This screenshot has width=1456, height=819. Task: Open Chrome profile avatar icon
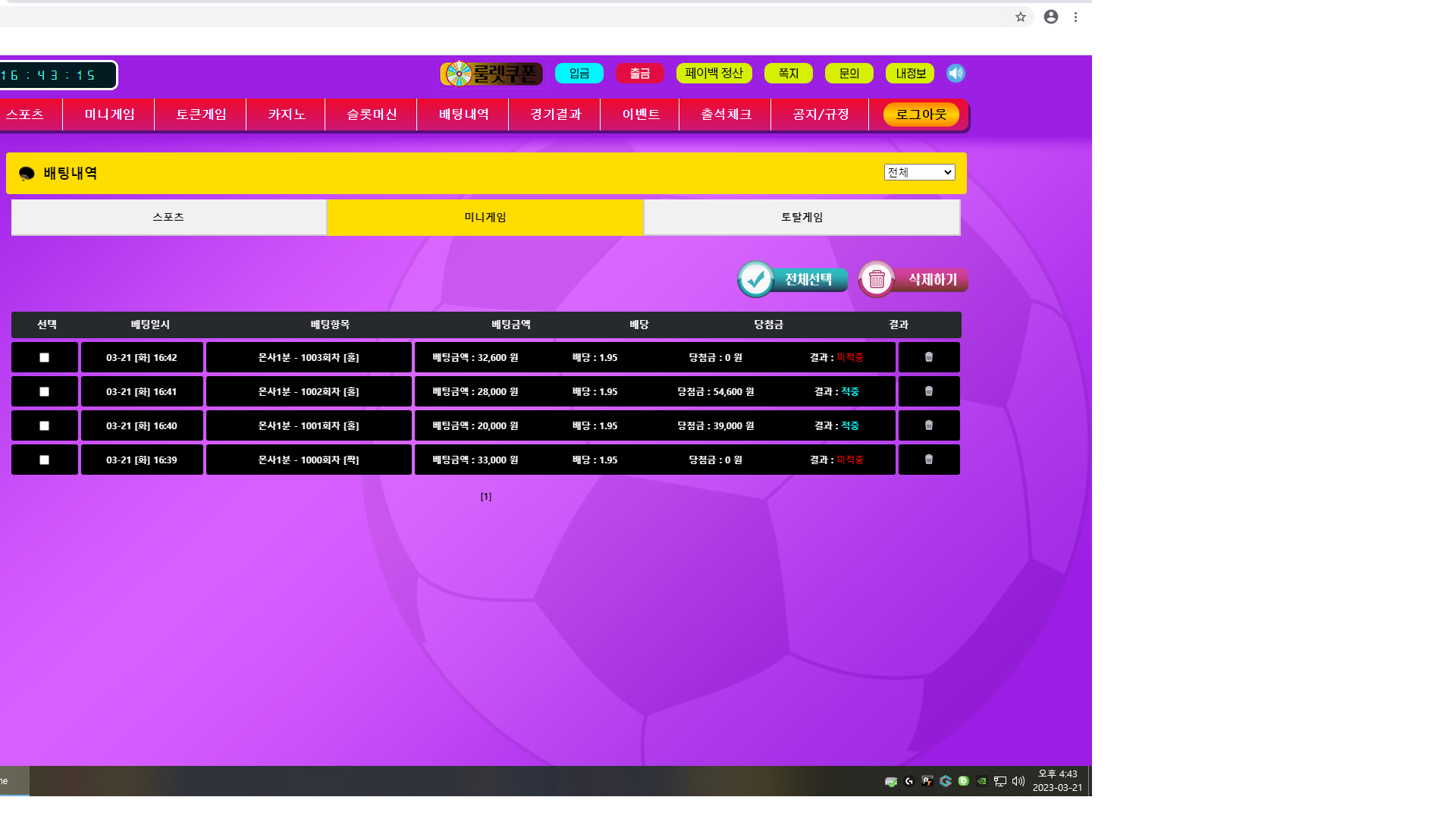point(1051,17)
